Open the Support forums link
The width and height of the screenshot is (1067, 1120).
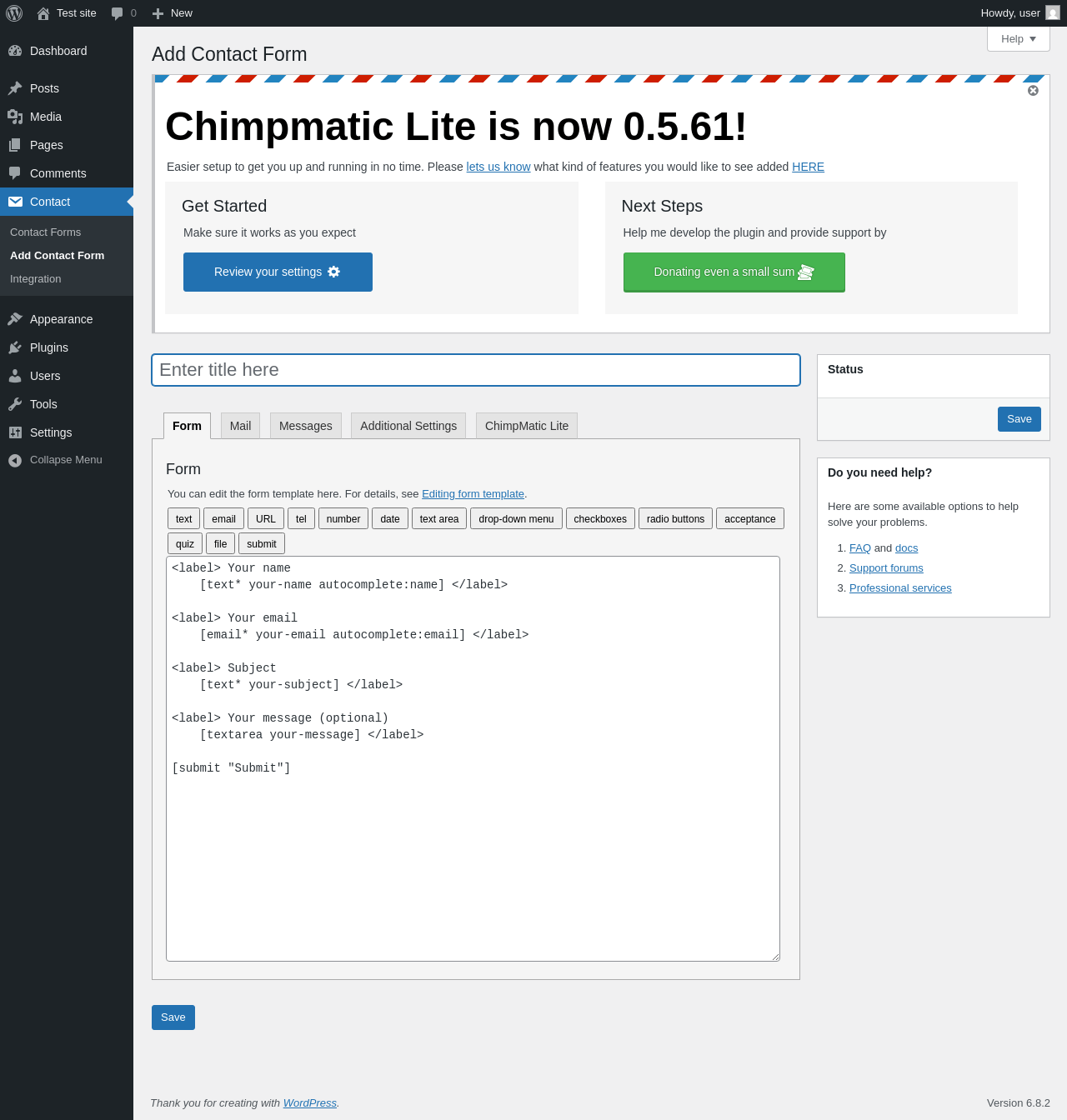click(x=886, y=568)
